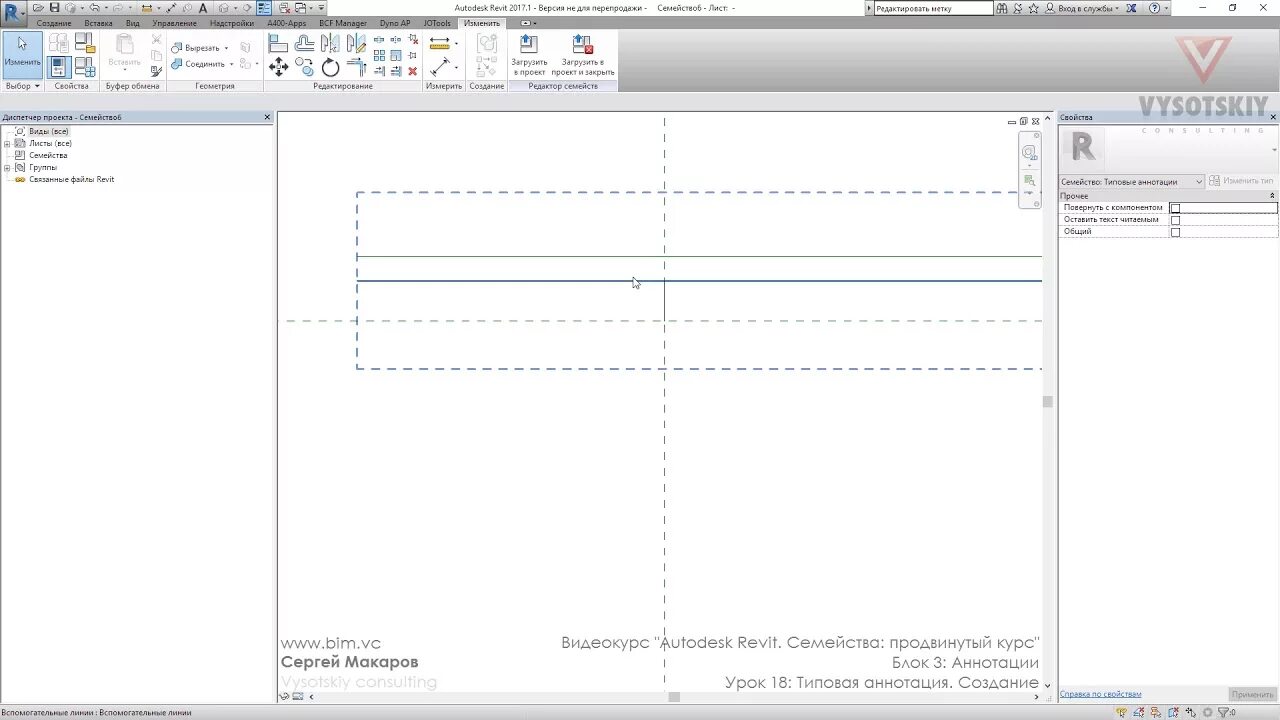Click the Autodesk Exchange X icon
The width and height of the screenshot is (1280, 720).
pyautogui.click(x=1131, y=8)
